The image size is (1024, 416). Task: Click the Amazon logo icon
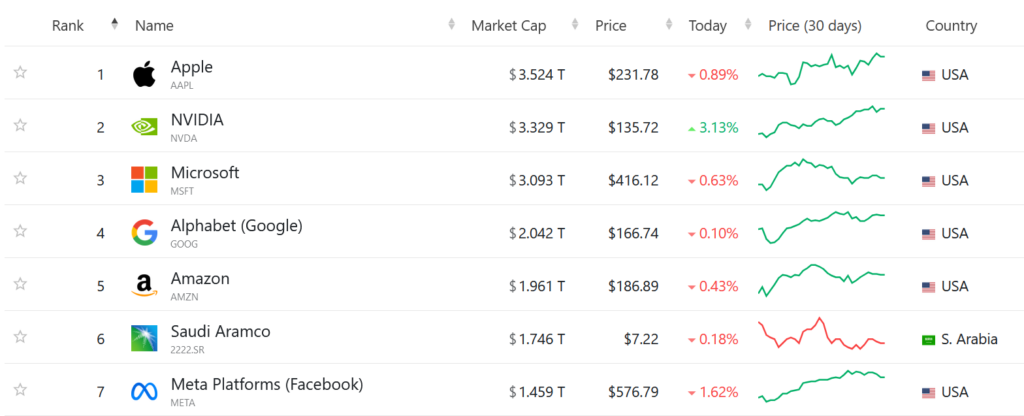pyautogui.click(x=144, y=286)
